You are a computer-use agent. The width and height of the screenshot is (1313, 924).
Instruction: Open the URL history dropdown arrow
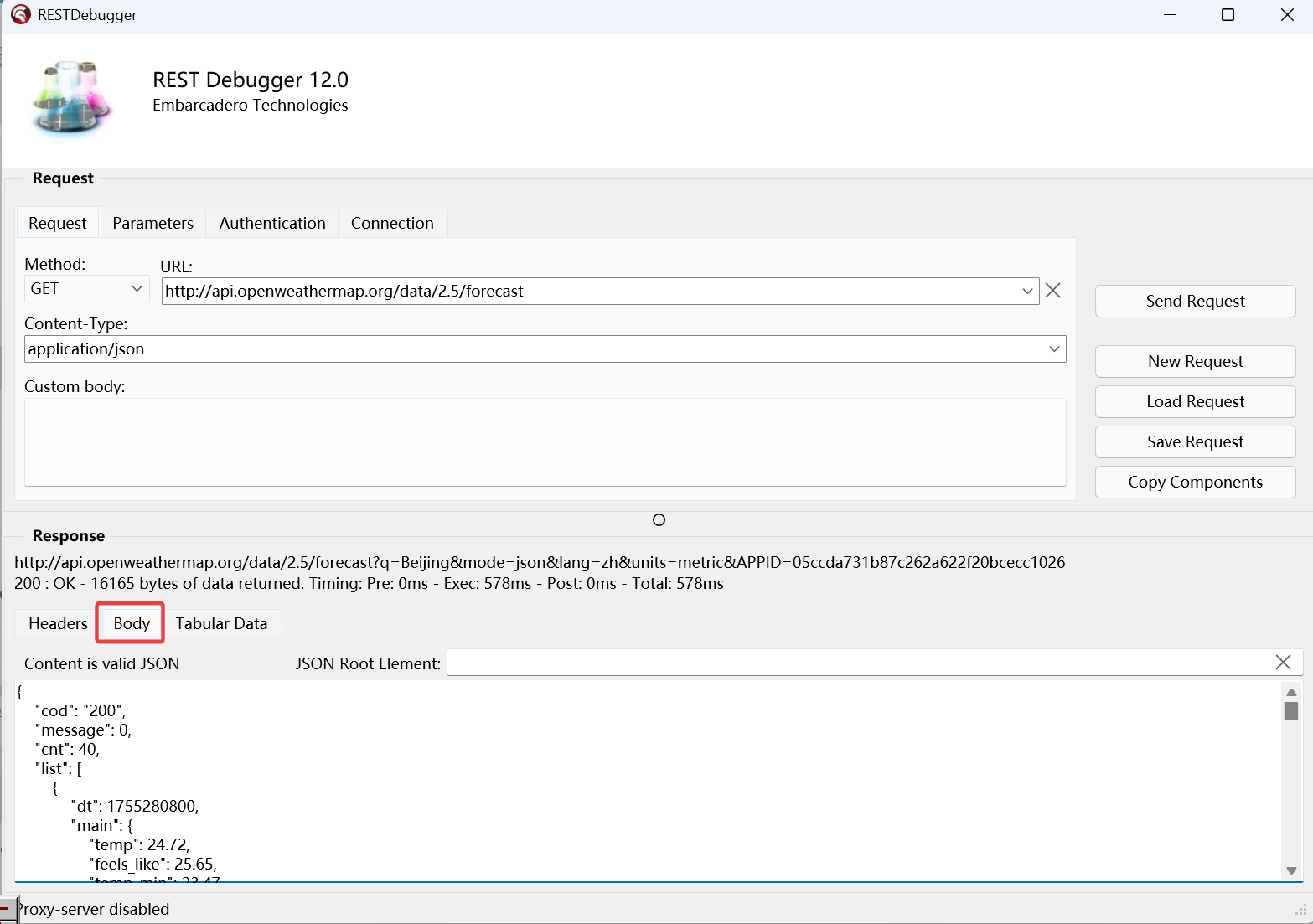point(1027,292)
